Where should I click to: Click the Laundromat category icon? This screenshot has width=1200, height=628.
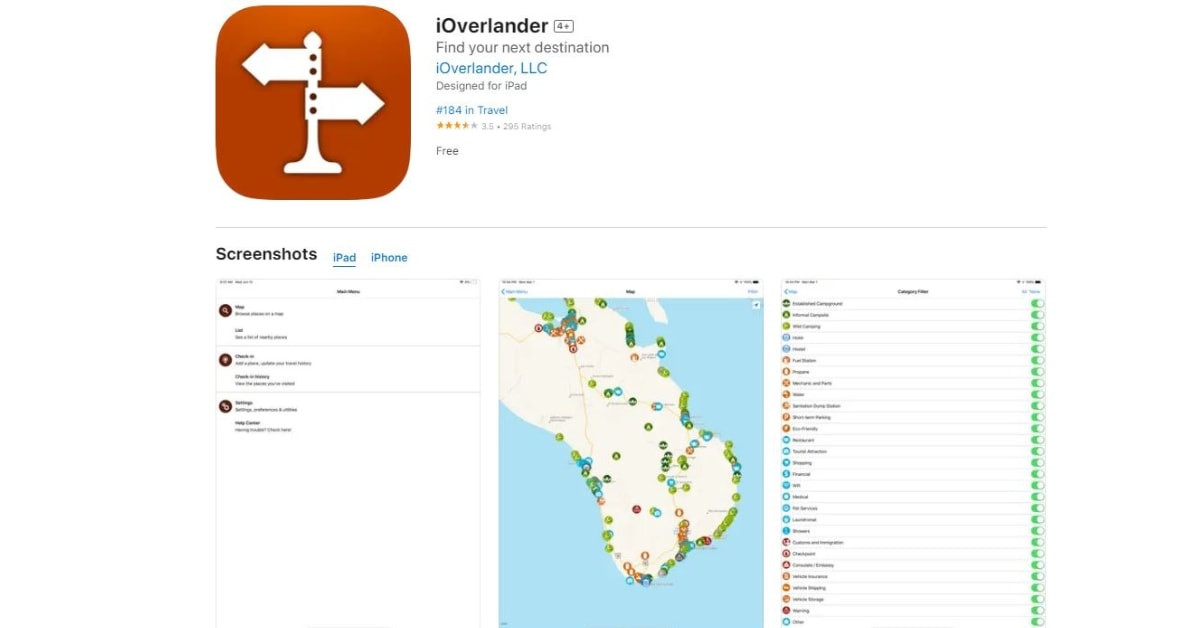786,520
